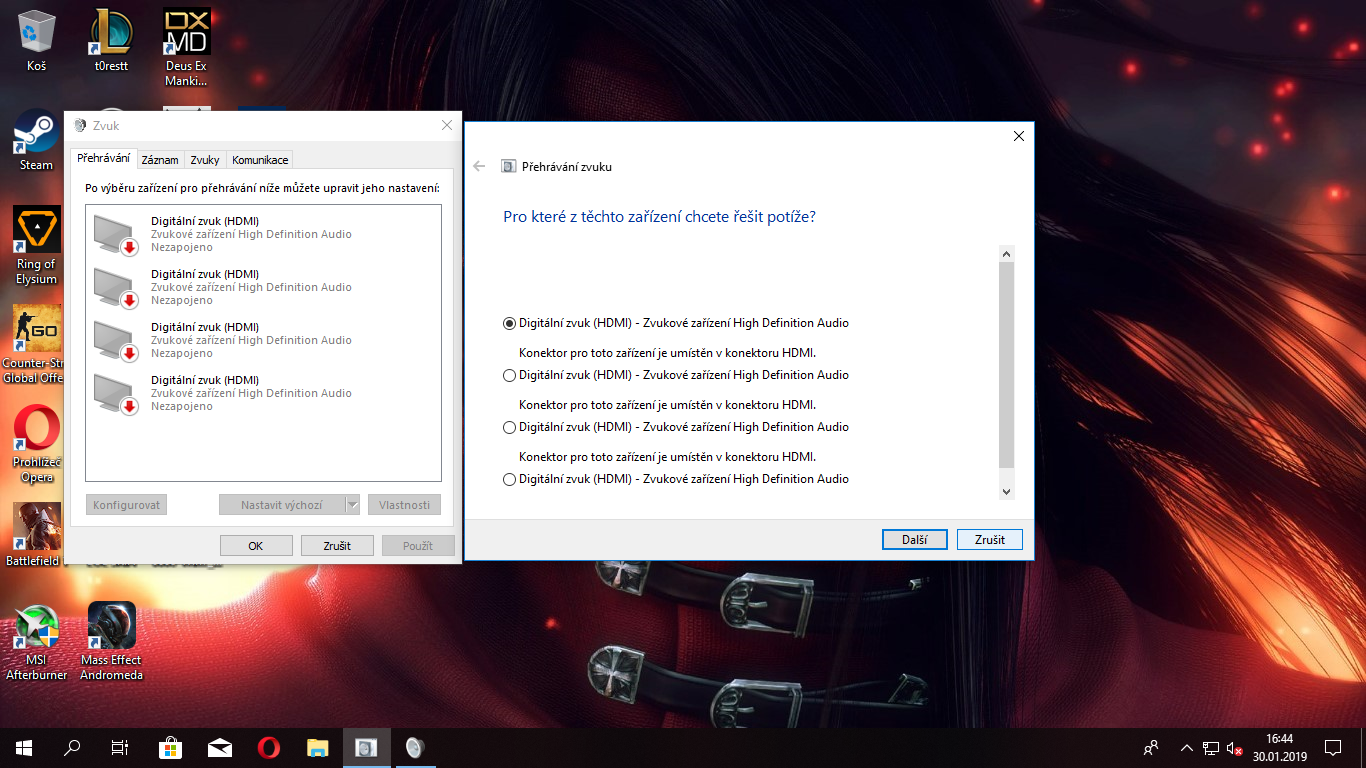Select the Deus Ex Mankind Divided shortcut
1366x768 pixels.
click(x=186, y=48)
